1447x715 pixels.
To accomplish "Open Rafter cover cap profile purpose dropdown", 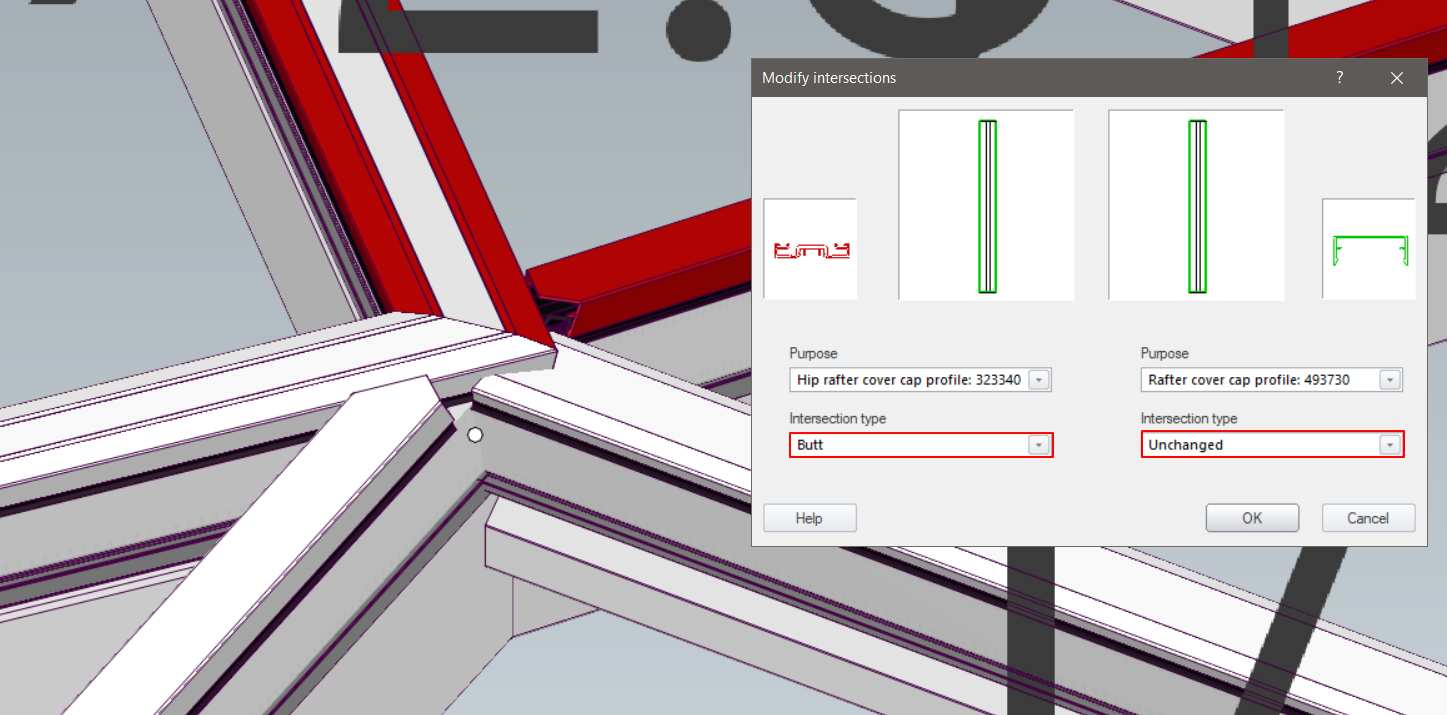I will (1389, 380).
